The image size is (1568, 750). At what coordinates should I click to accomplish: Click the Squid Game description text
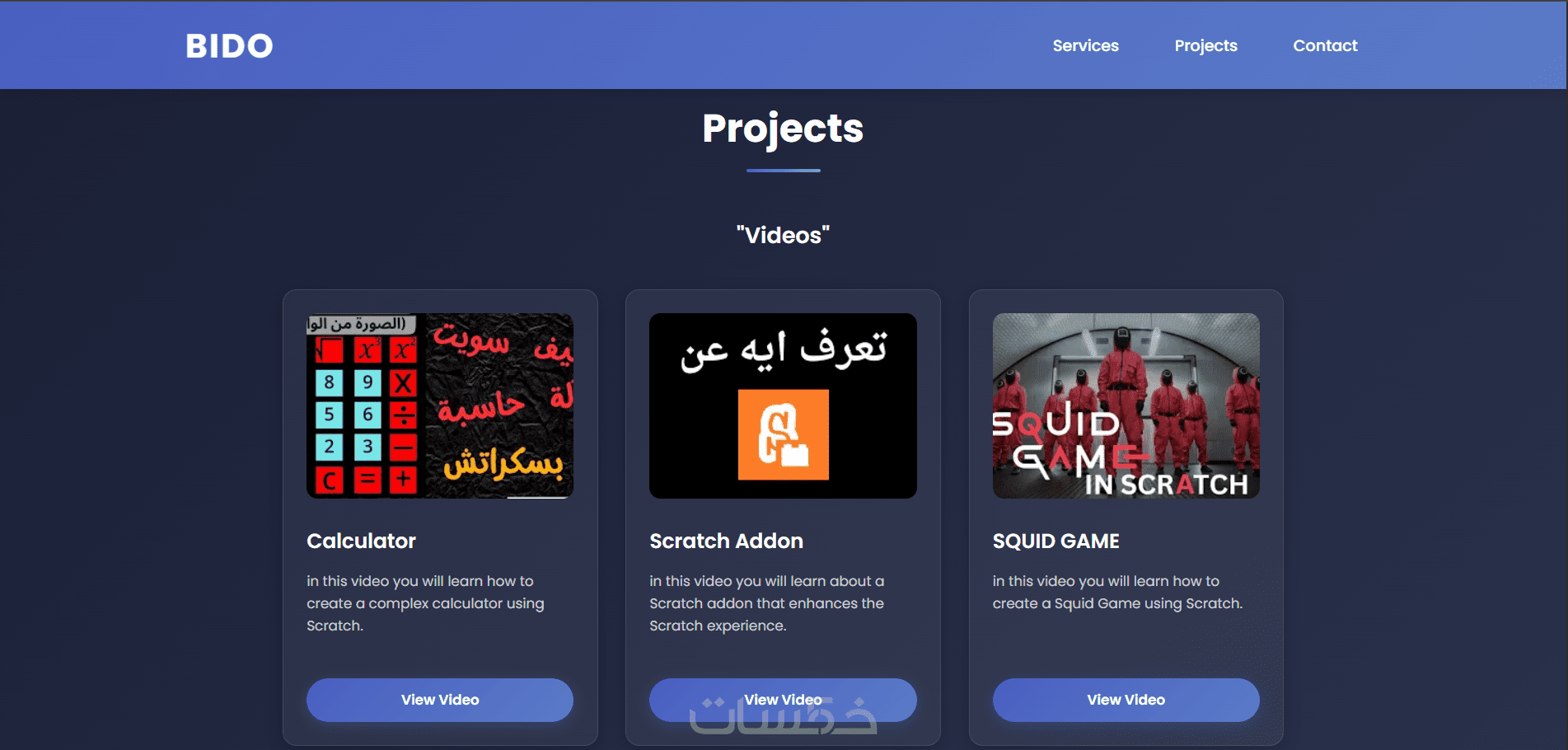click(x=1117, y=593)
